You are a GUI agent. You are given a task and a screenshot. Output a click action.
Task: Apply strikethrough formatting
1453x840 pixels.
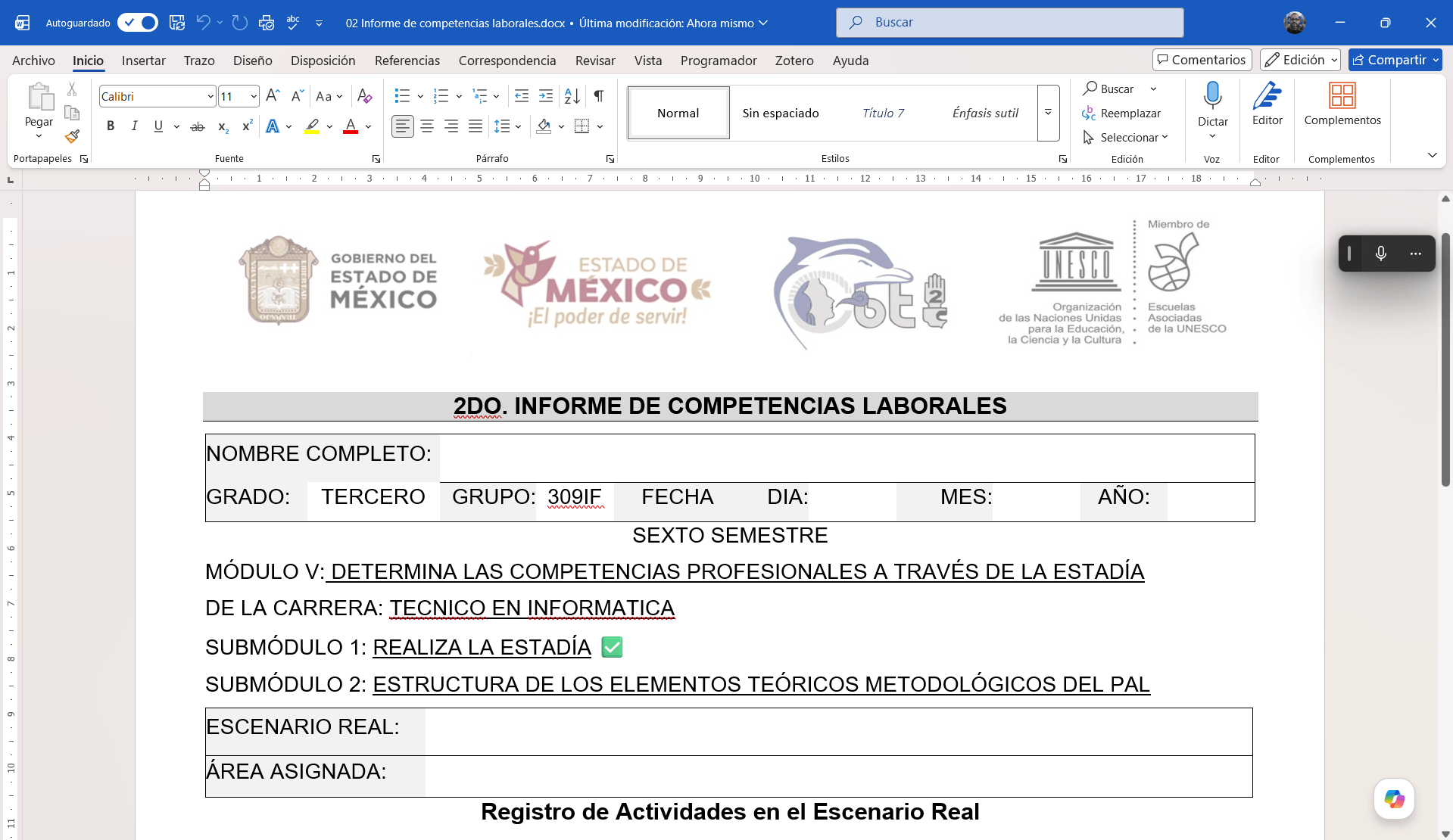[198, 126]
